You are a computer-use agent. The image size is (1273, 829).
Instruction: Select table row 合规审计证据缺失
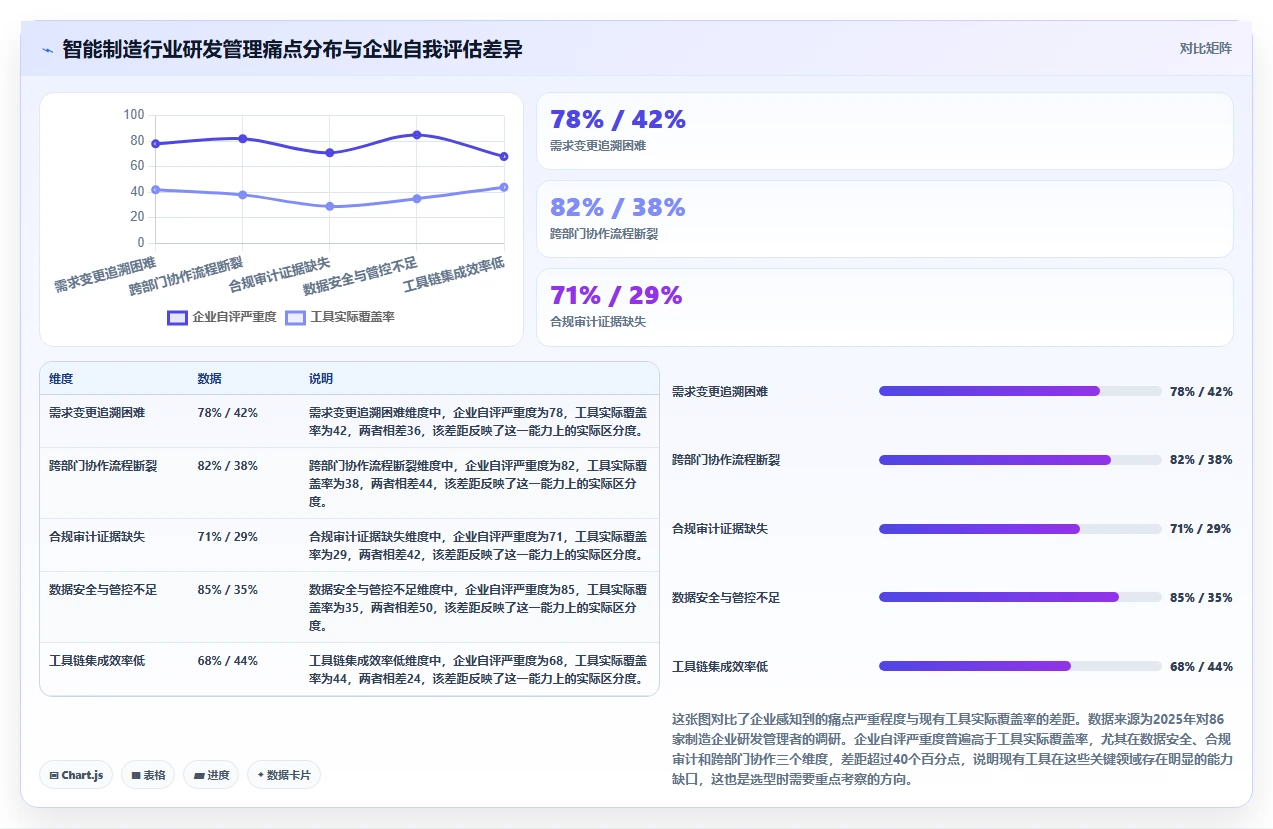349,545
